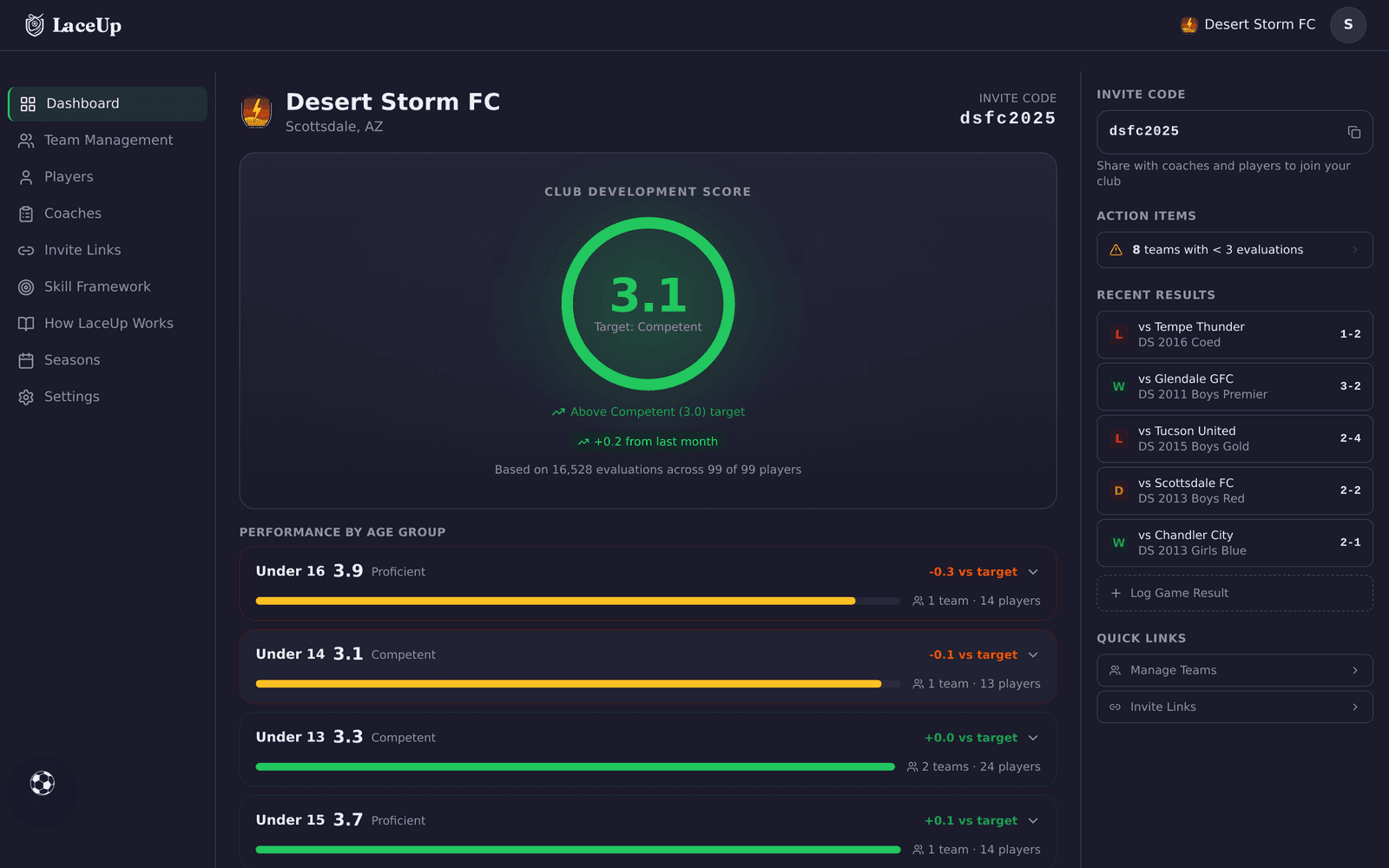Click the 3.1 club development score ring

click(x=648, y=303)
